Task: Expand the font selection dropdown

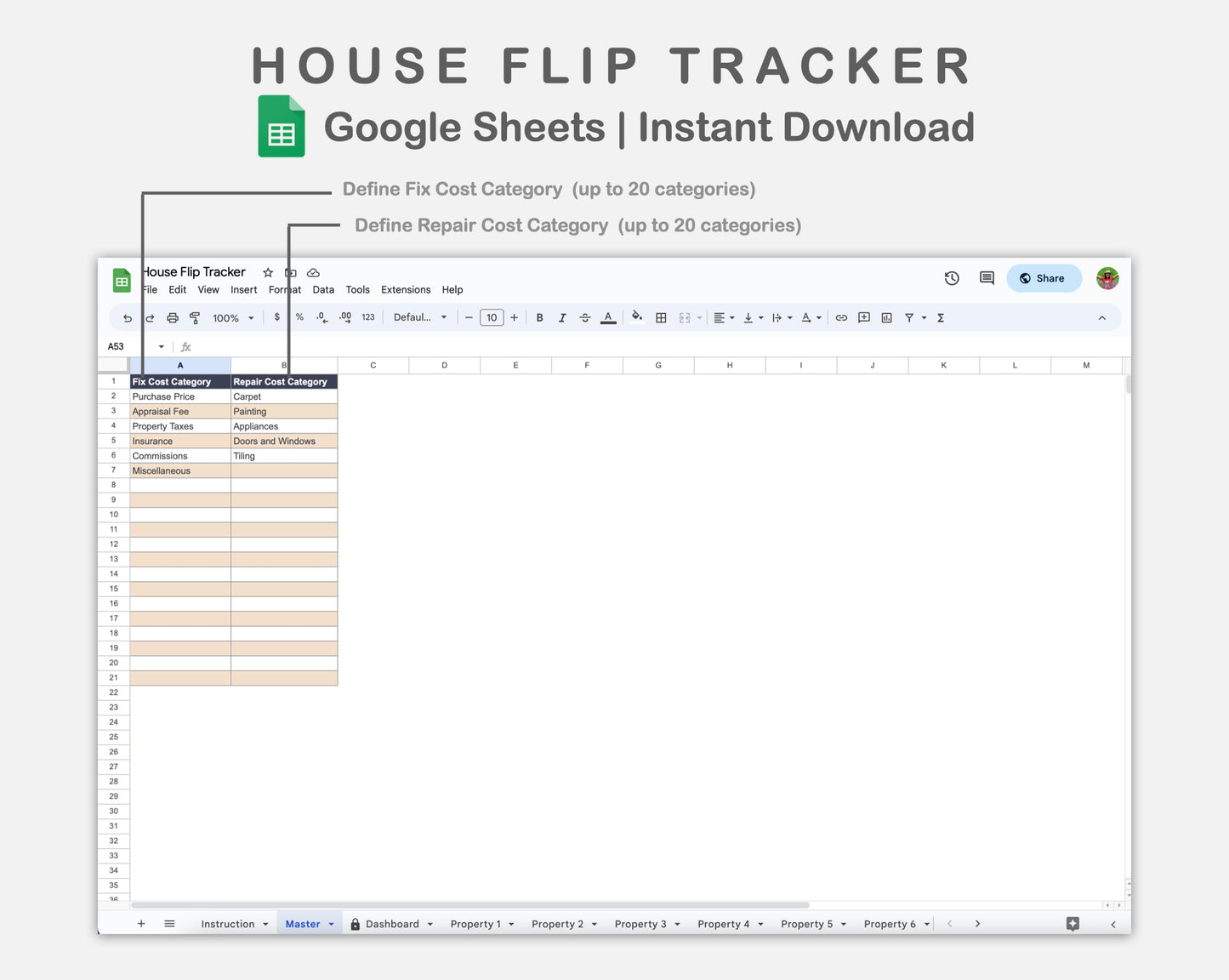Action: pos(419,317)
